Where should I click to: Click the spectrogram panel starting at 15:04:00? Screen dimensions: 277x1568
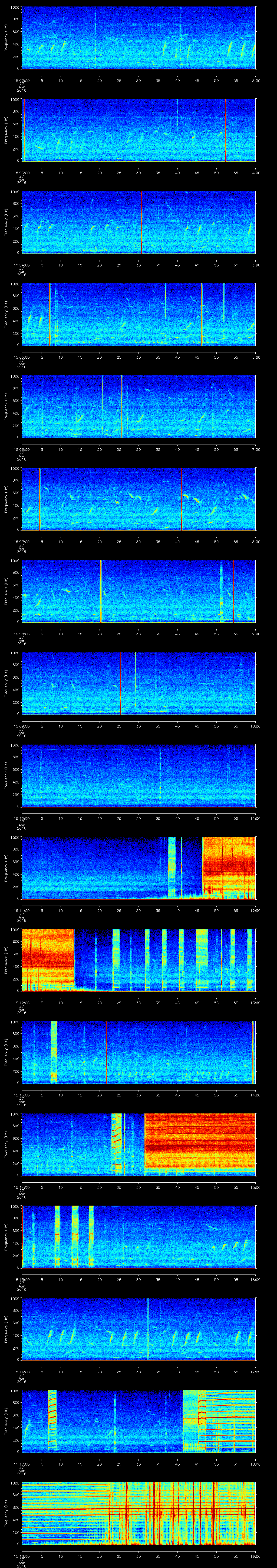tap(139, 223)
